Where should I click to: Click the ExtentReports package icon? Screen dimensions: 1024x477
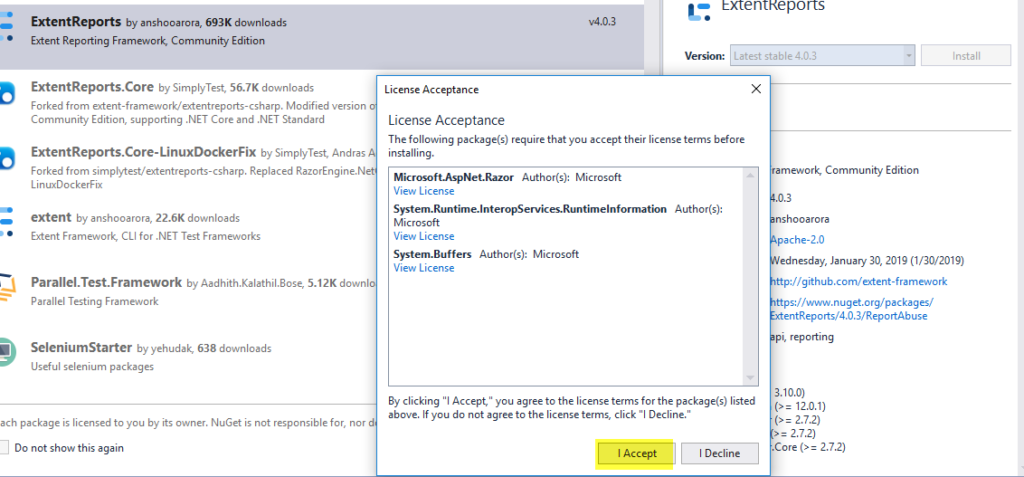pyautogui.click(x=7, y=27)
